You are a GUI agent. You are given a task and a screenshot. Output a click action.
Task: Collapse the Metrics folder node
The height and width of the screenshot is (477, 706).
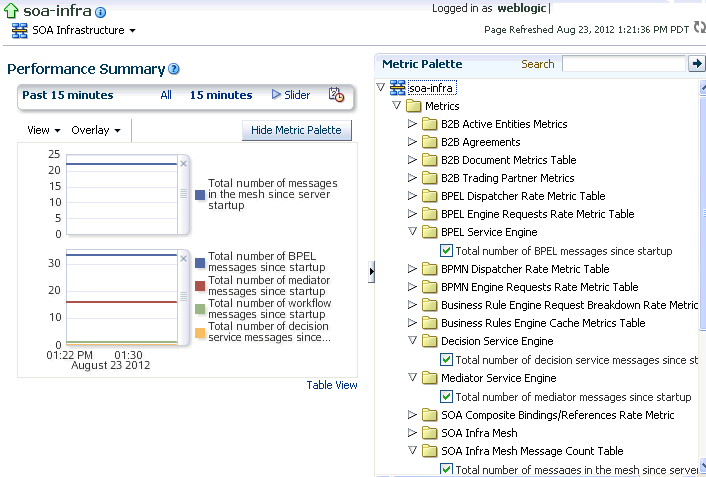[397, 105]
